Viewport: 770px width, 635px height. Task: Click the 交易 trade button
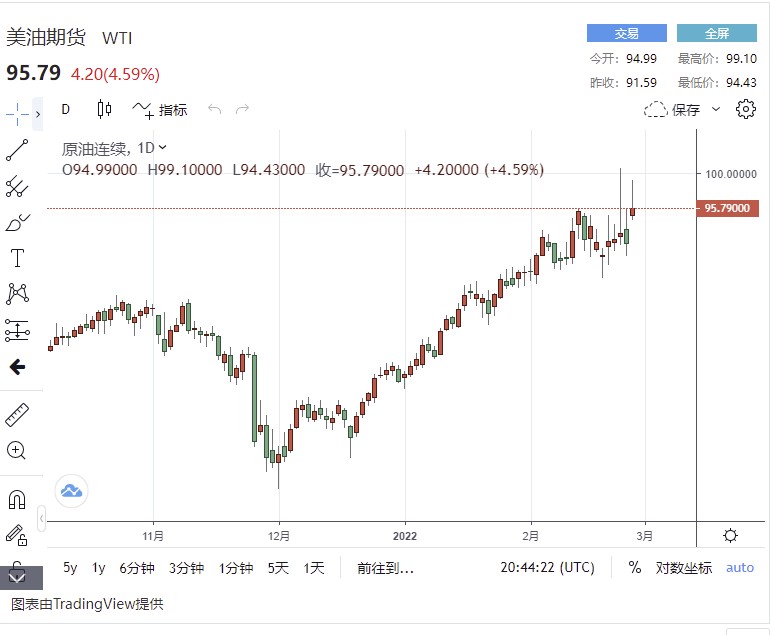[626, 33]
